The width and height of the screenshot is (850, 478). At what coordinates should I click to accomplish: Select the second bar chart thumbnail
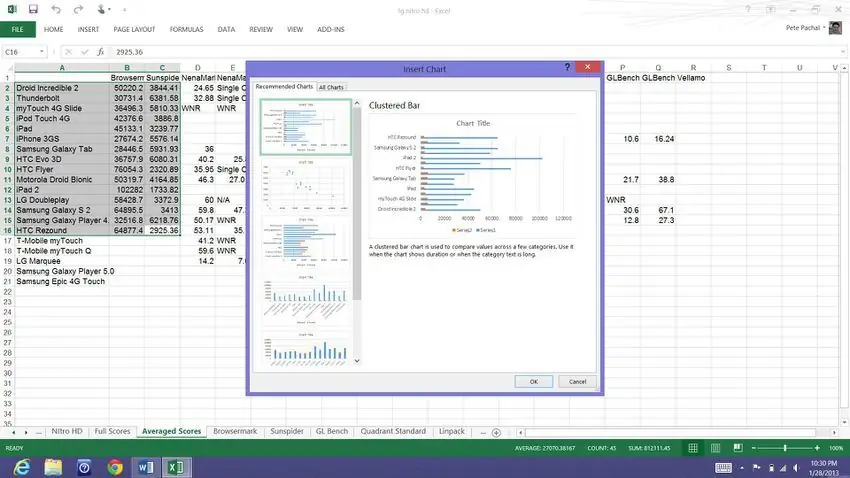306,243
